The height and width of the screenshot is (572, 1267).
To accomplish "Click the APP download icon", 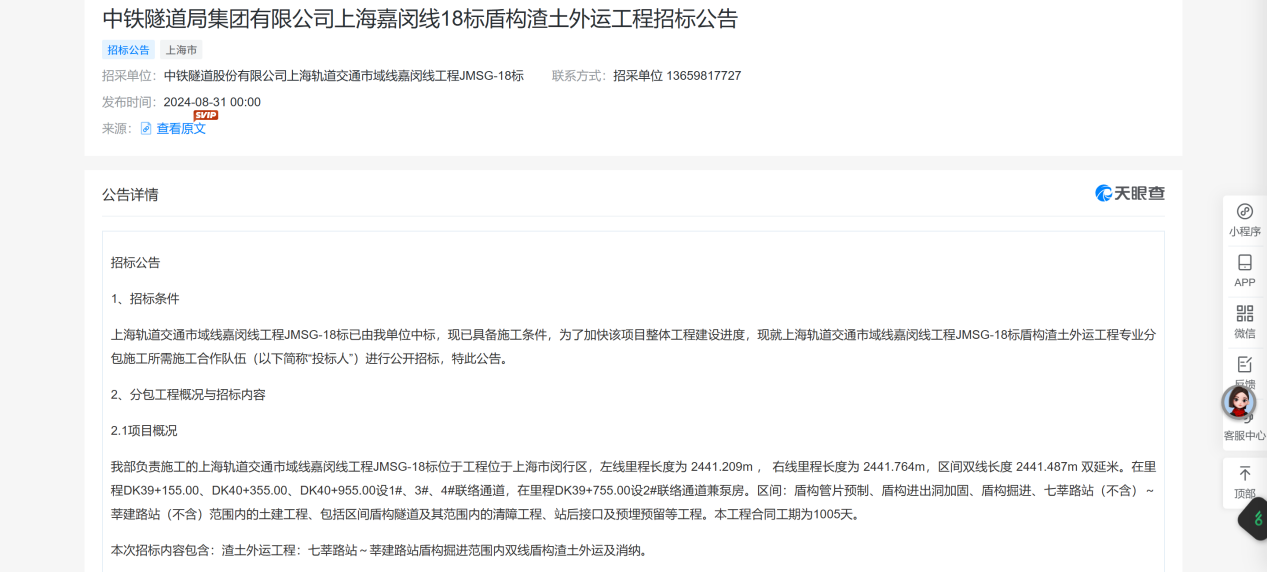I will [1245, 263].
